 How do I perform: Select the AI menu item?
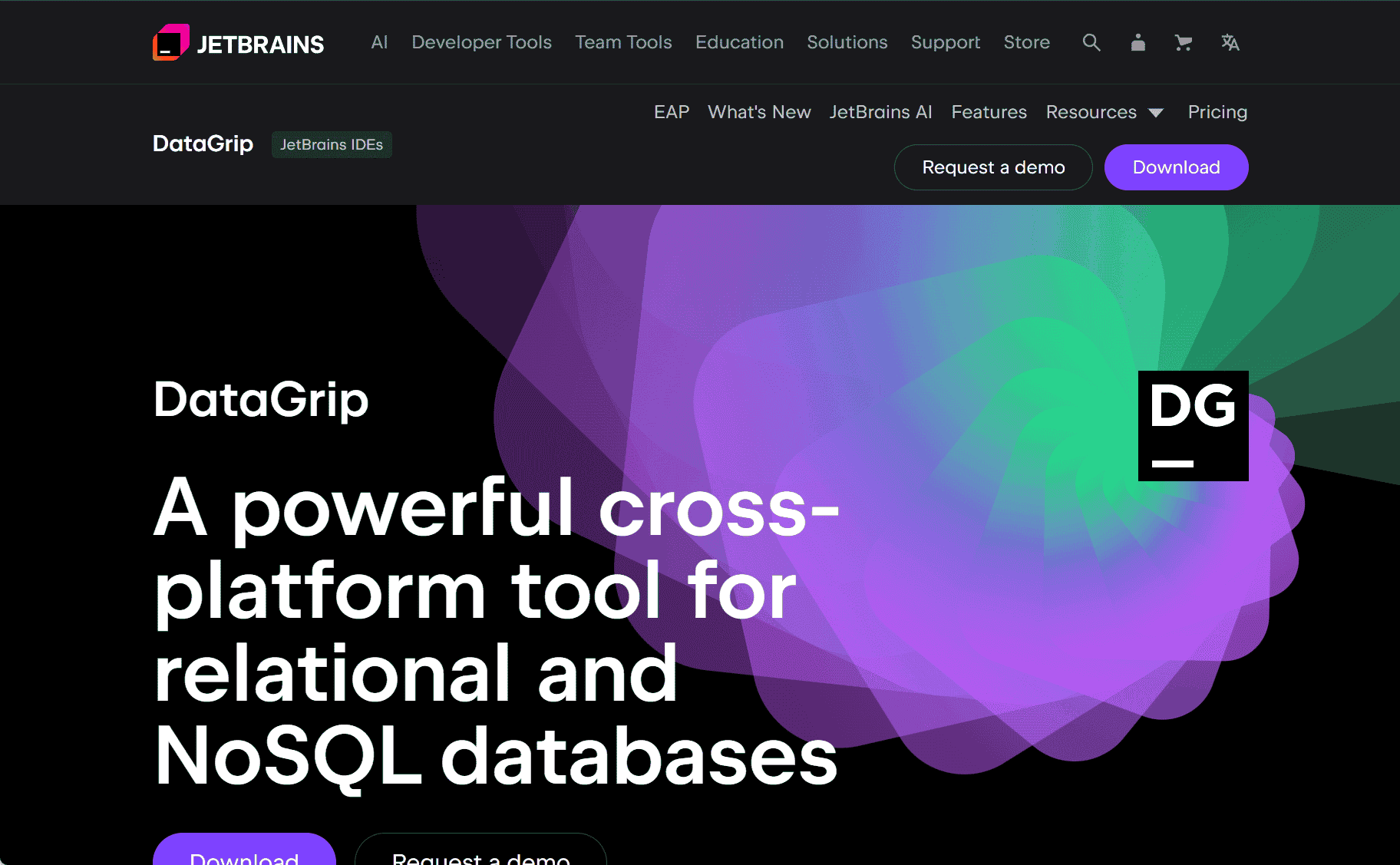378,42
